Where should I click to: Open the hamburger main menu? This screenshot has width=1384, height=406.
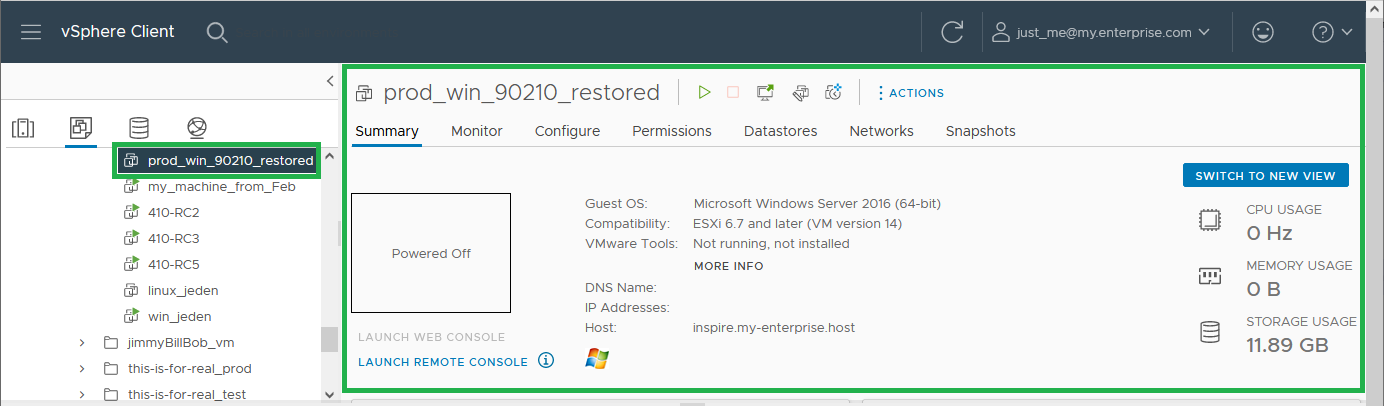pyautogui.click(x=31, y=32)
